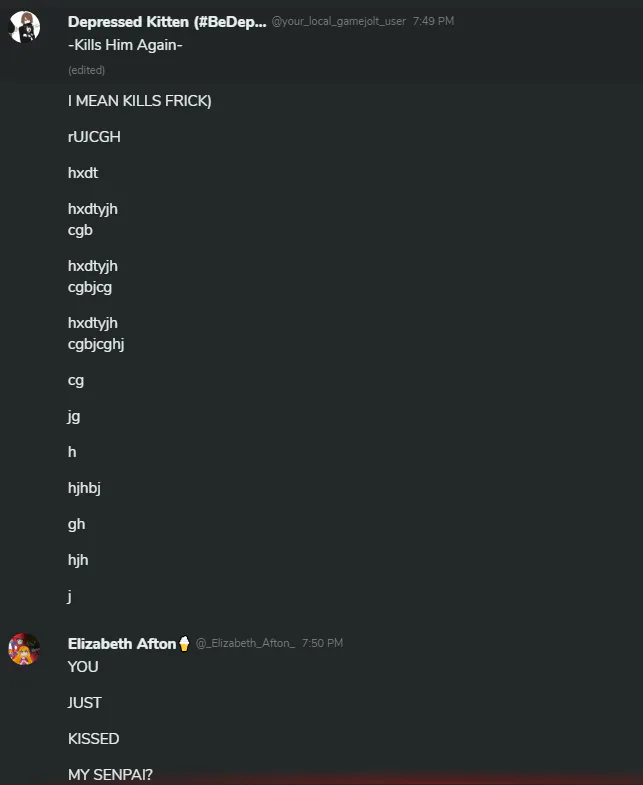The width and height of the screenshot is (643, 785).
Task: Click the "I MEAN KILLS FRICK)" message
Action: (139, 101)
